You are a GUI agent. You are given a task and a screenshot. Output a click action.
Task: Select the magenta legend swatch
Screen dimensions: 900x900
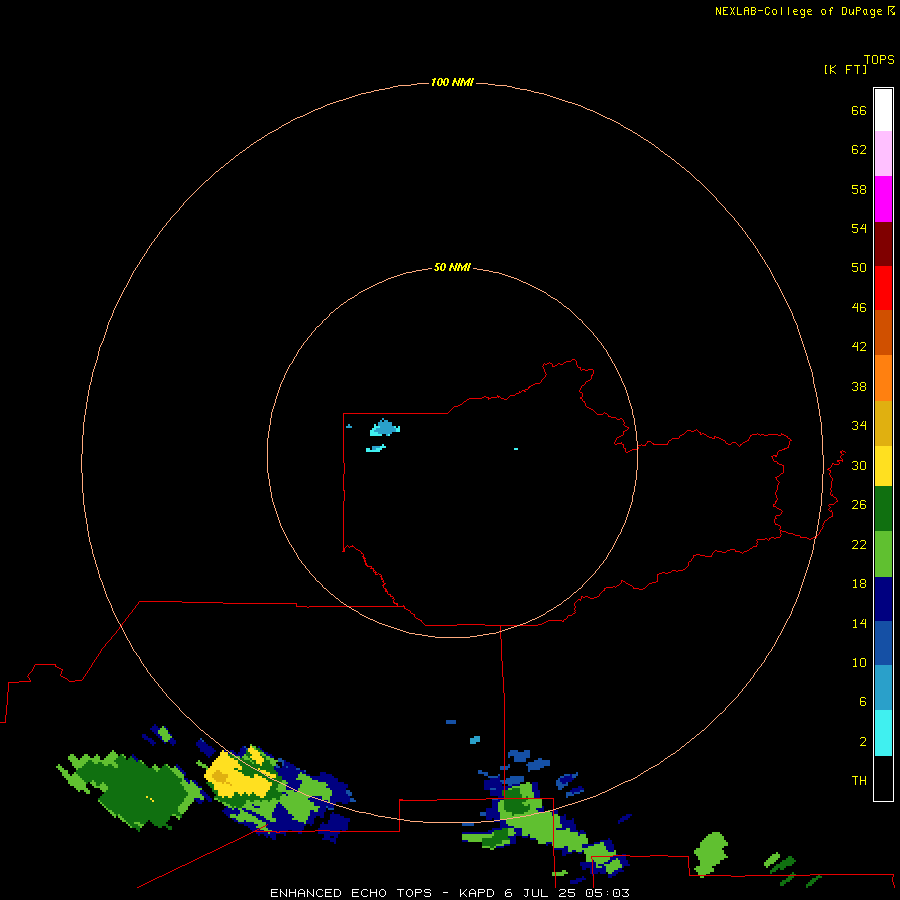click(883, 199)
